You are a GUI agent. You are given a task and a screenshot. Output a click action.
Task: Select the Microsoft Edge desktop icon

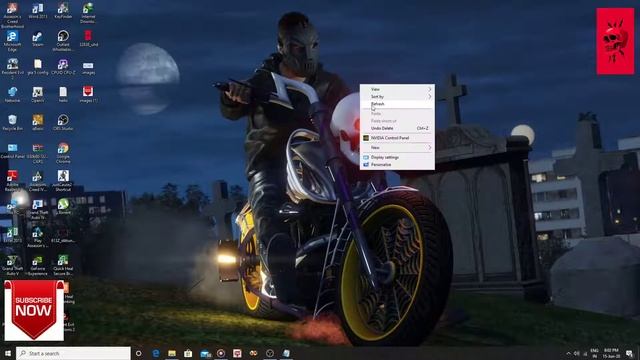pyautogui.click(x=12, y=41)
